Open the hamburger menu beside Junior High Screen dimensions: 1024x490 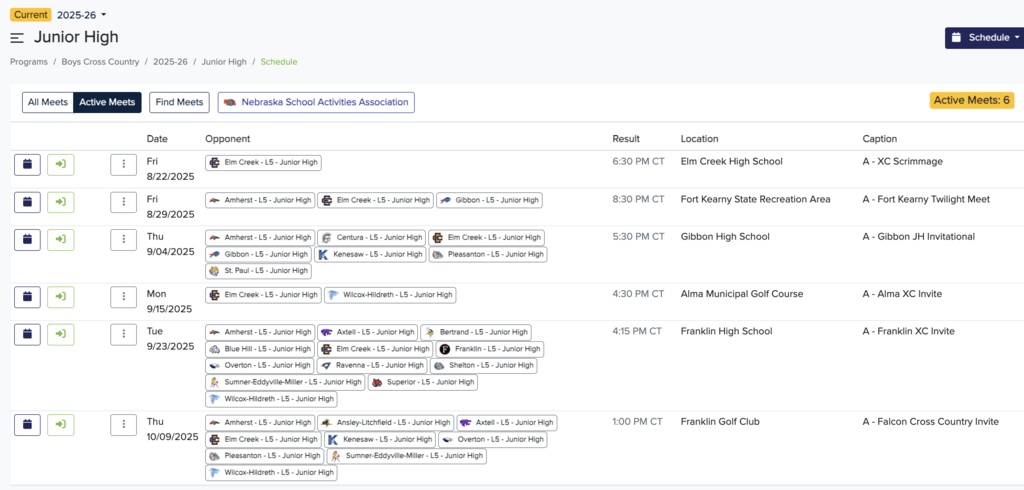(17, 38)
